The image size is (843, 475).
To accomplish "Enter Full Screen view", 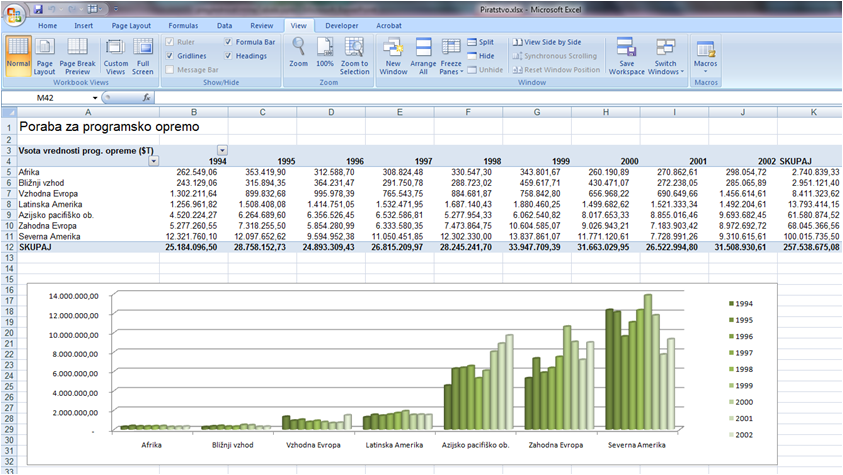I will [143, 57].
